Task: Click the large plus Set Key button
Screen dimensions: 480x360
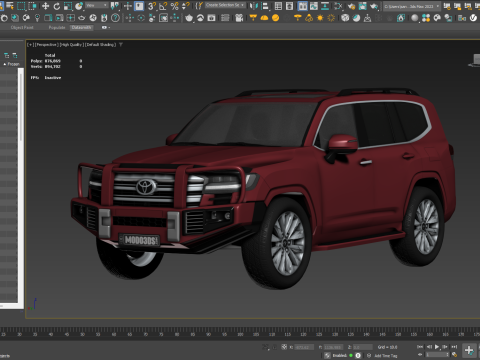Action: (469, 350)
